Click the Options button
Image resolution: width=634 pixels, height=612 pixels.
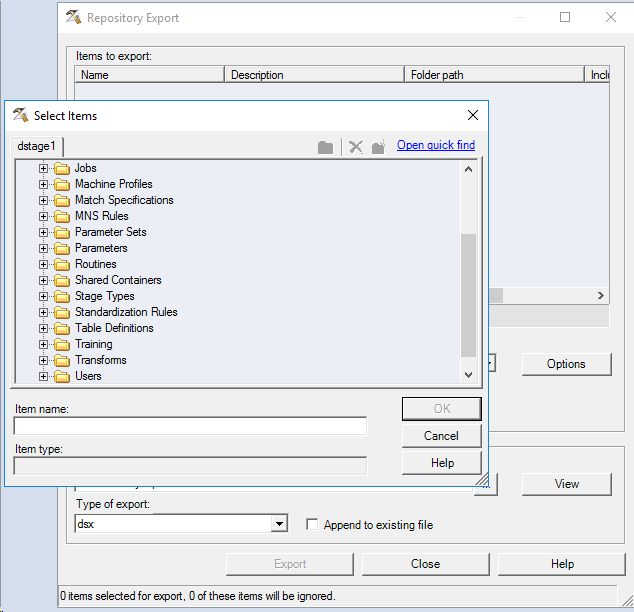pos(565,363)
